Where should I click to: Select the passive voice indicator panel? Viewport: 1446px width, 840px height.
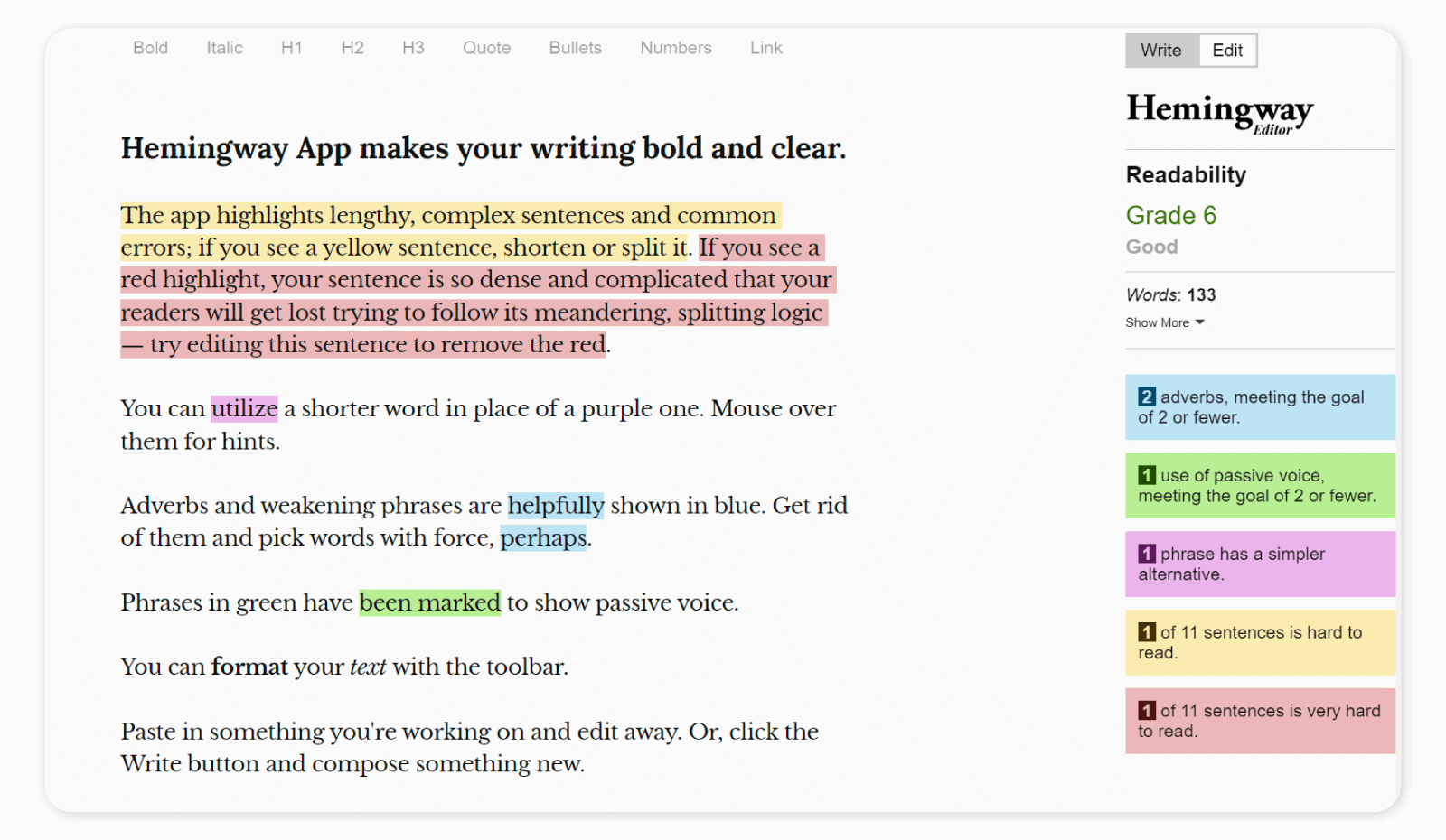[x=1260, y=485]
